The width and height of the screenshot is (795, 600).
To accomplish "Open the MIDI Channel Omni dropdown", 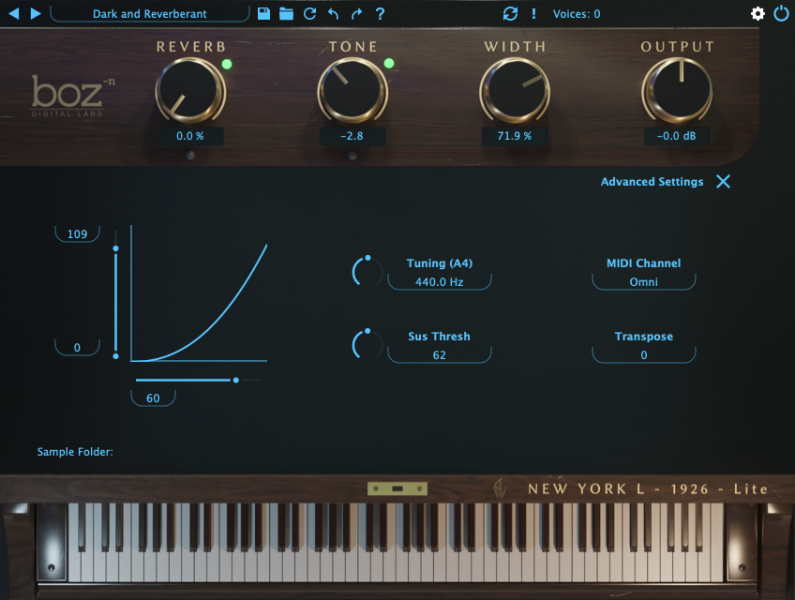I will click(x=644, y=282).
